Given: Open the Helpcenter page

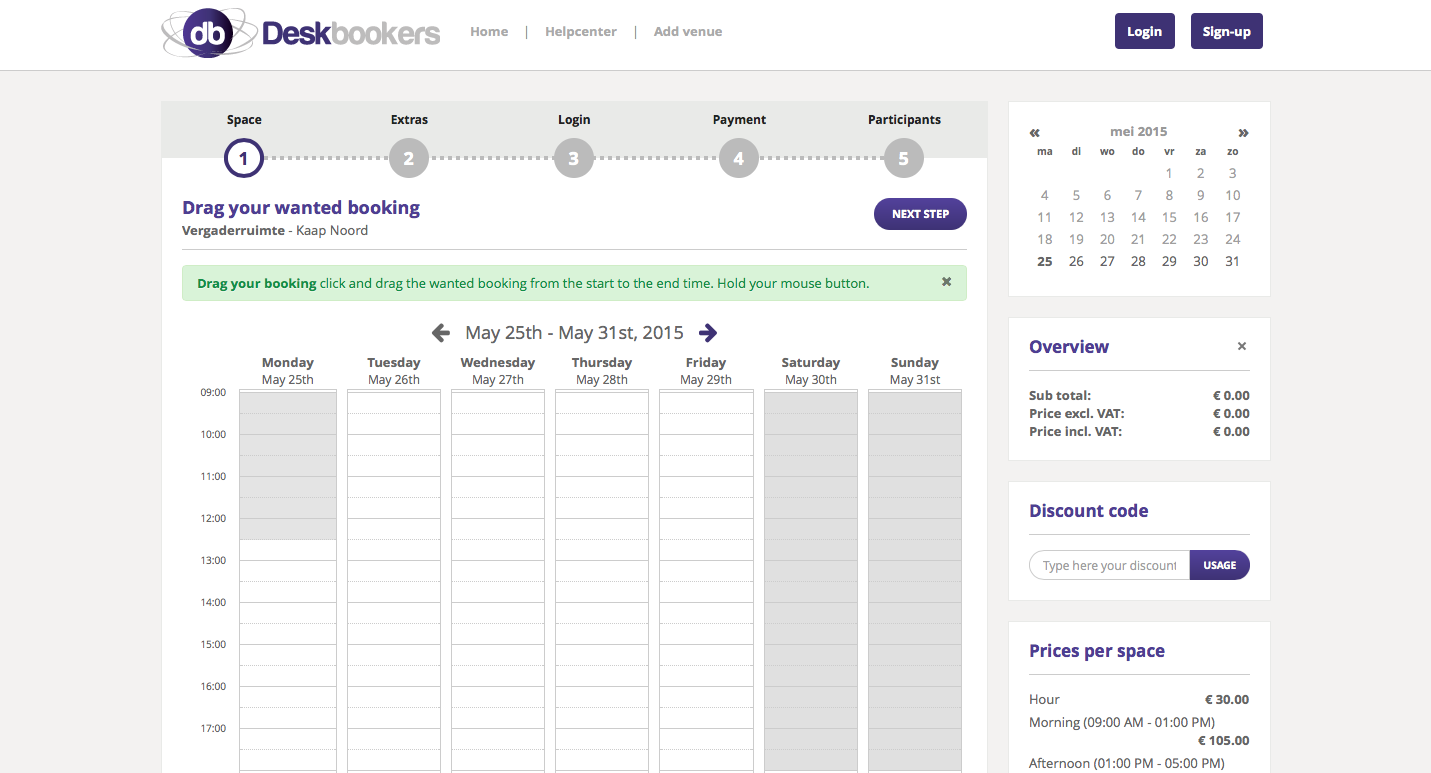Looking at the screenshot, I should click(581, 31).
